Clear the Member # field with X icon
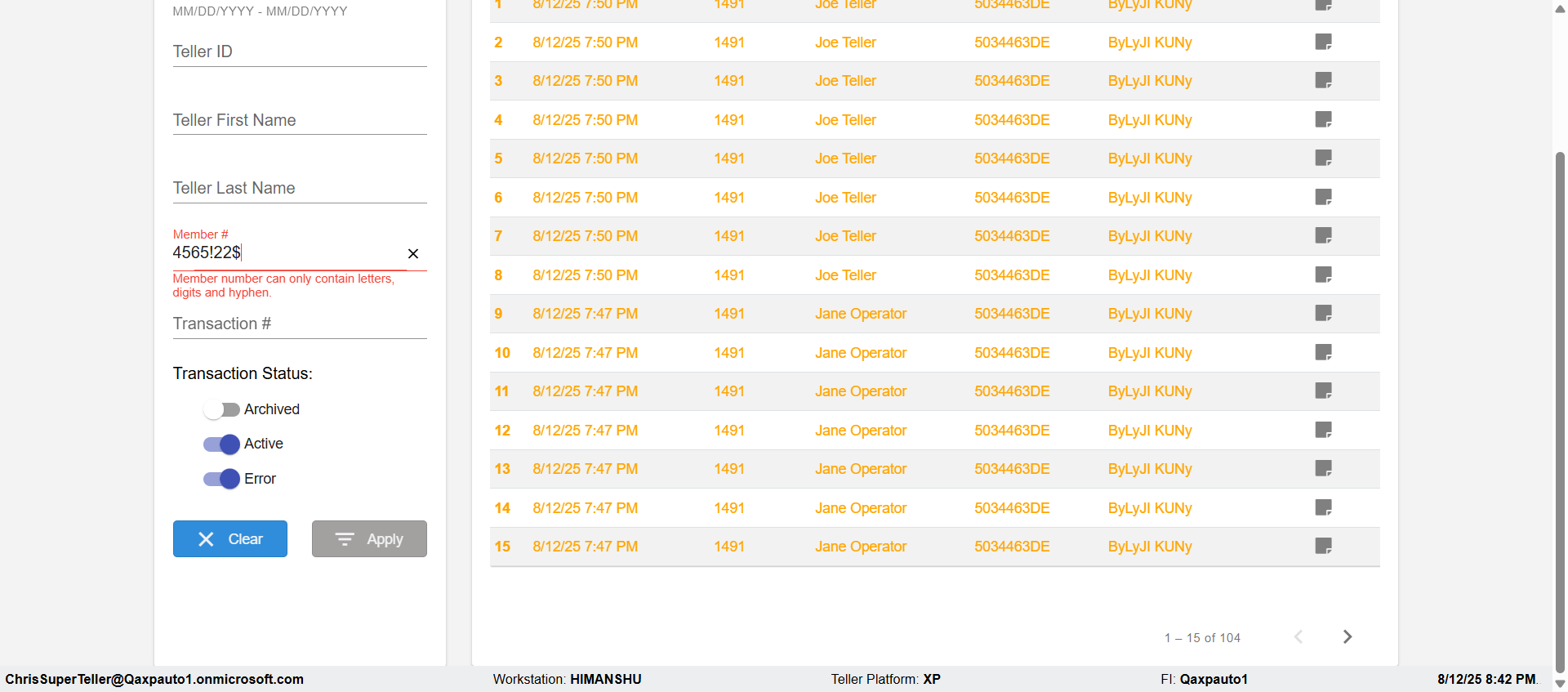 413,254
